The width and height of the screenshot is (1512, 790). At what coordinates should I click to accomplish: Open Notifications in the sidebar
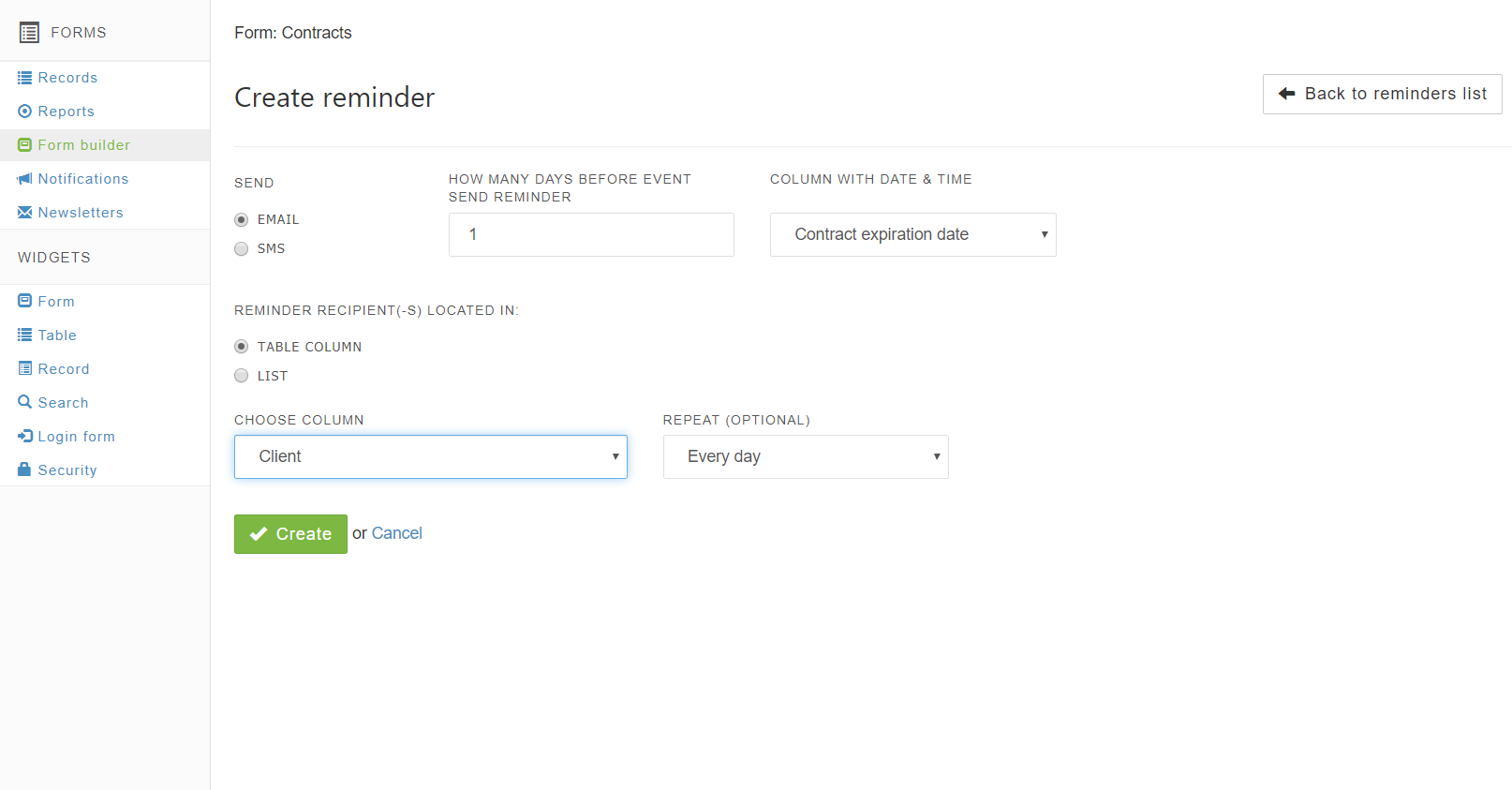(82, 179)
